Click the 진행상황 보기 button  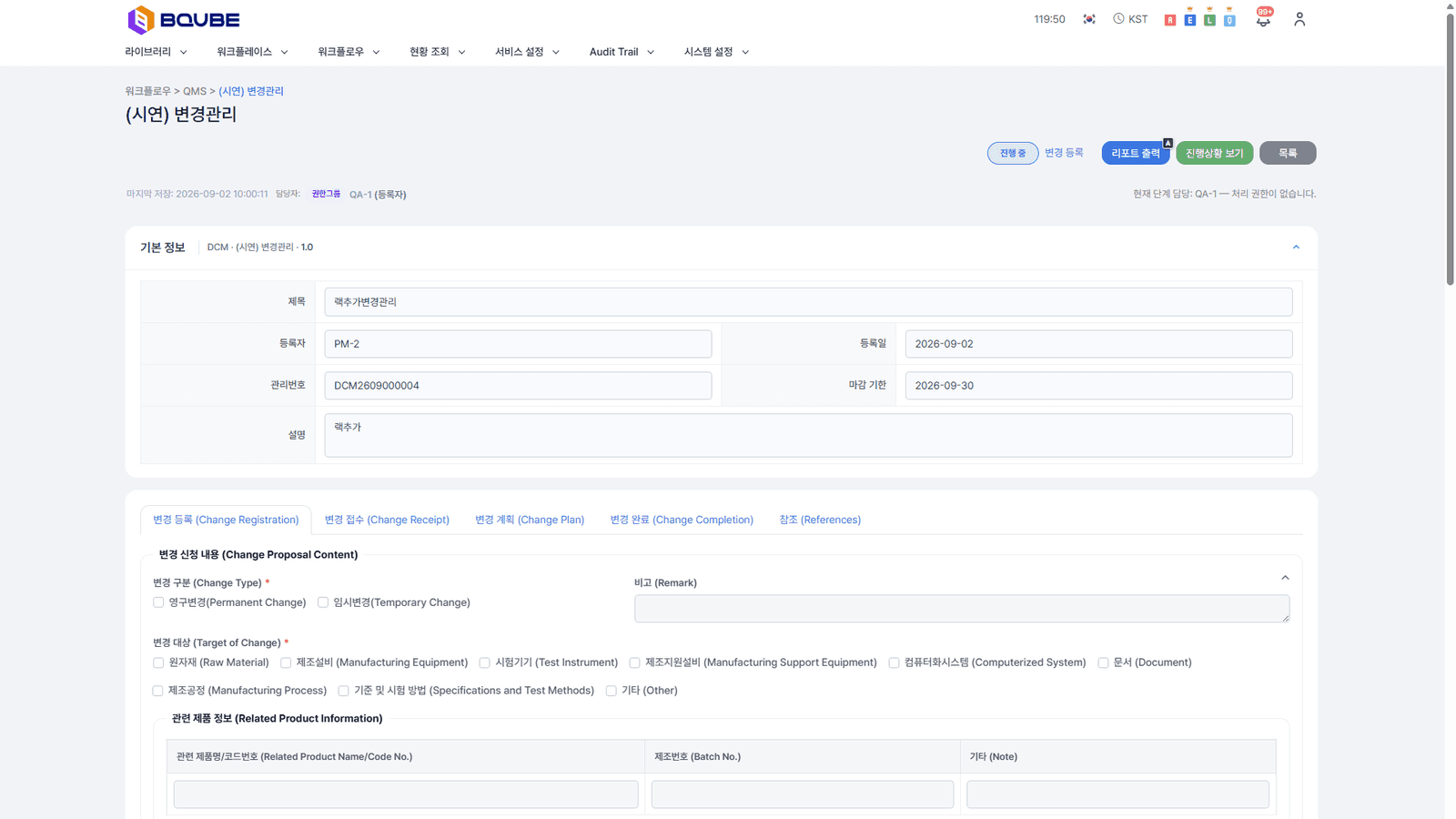tap(1215, 153)
